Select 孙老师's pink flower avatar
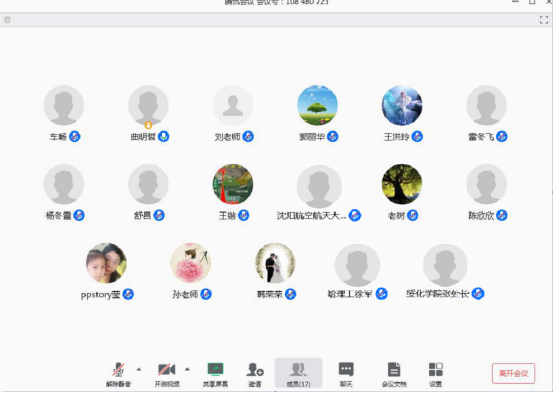554x393 pixels. pyautogui.click(x=191, y=263)
